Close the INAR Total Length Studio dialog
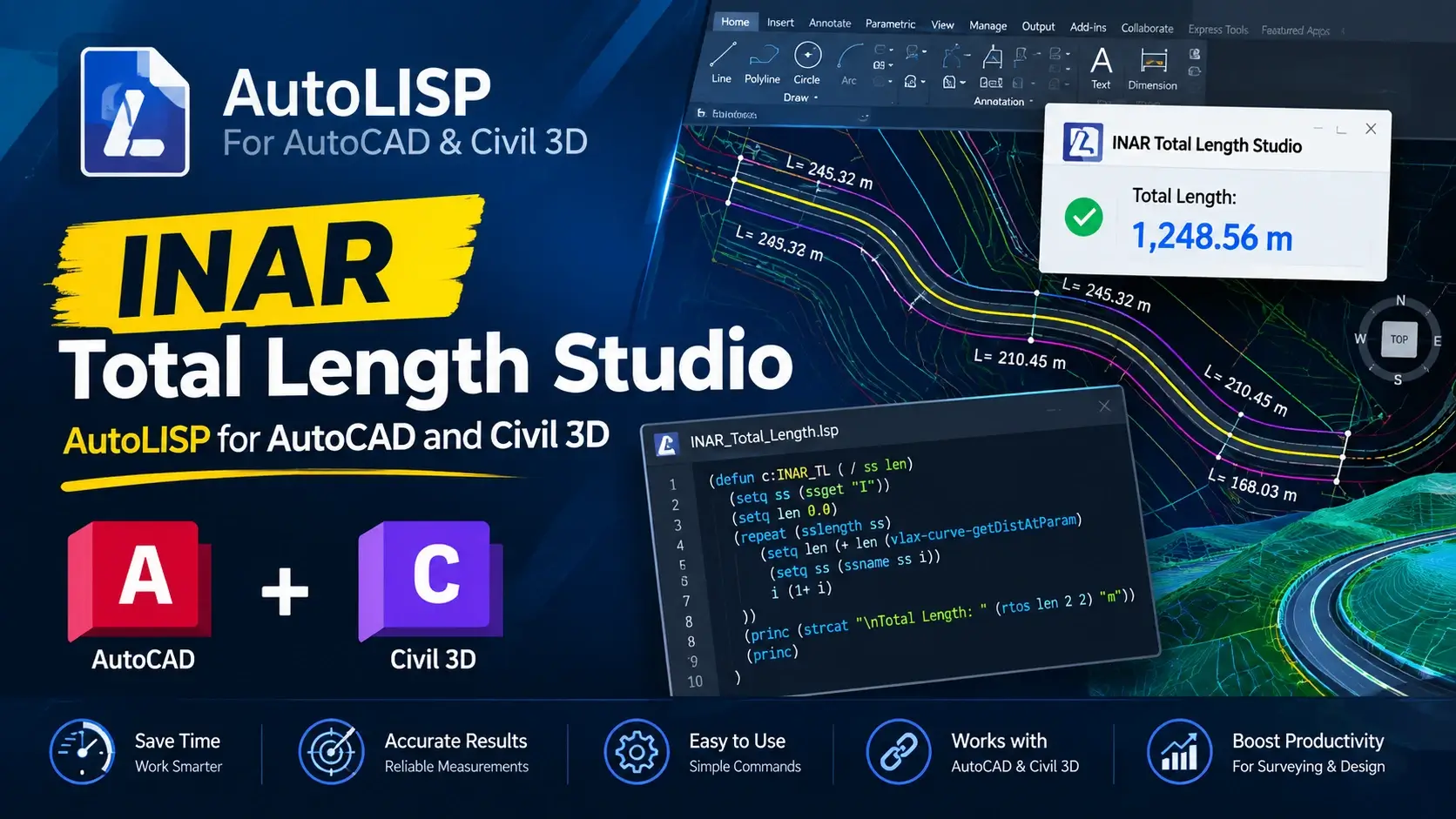This screenshot has width=1456, height=819. click(1371, 129)
